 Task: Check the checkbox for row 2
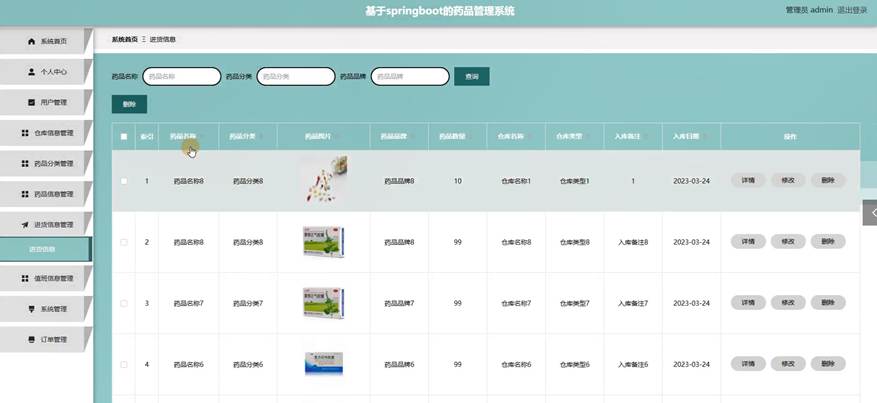(x=124, y=242)
